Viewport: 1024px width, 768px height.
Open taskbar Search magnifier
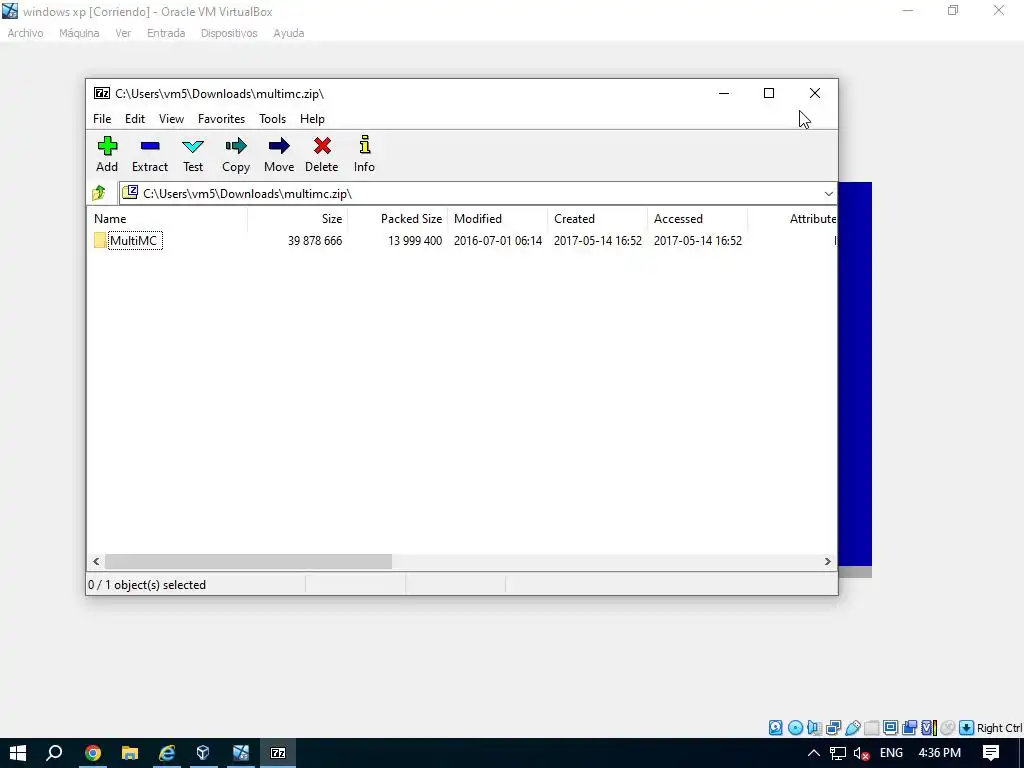point(54,753)
